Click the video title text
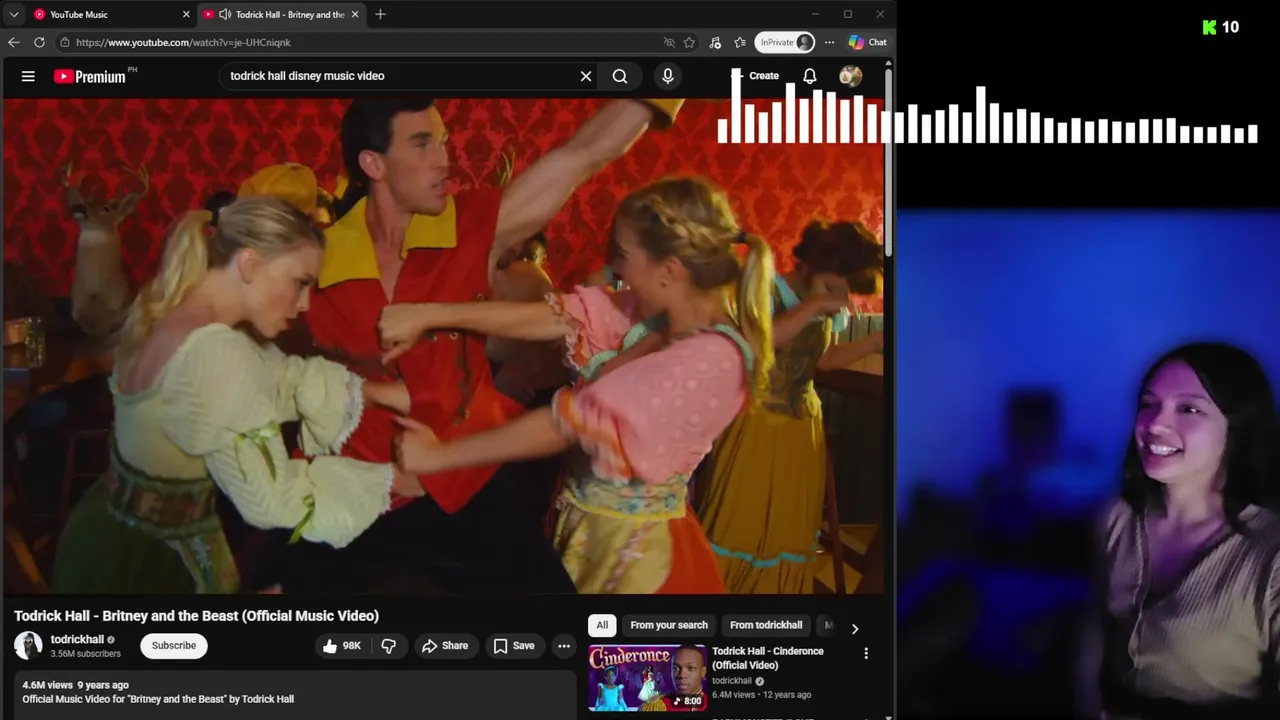 click(x=196, y=616)
